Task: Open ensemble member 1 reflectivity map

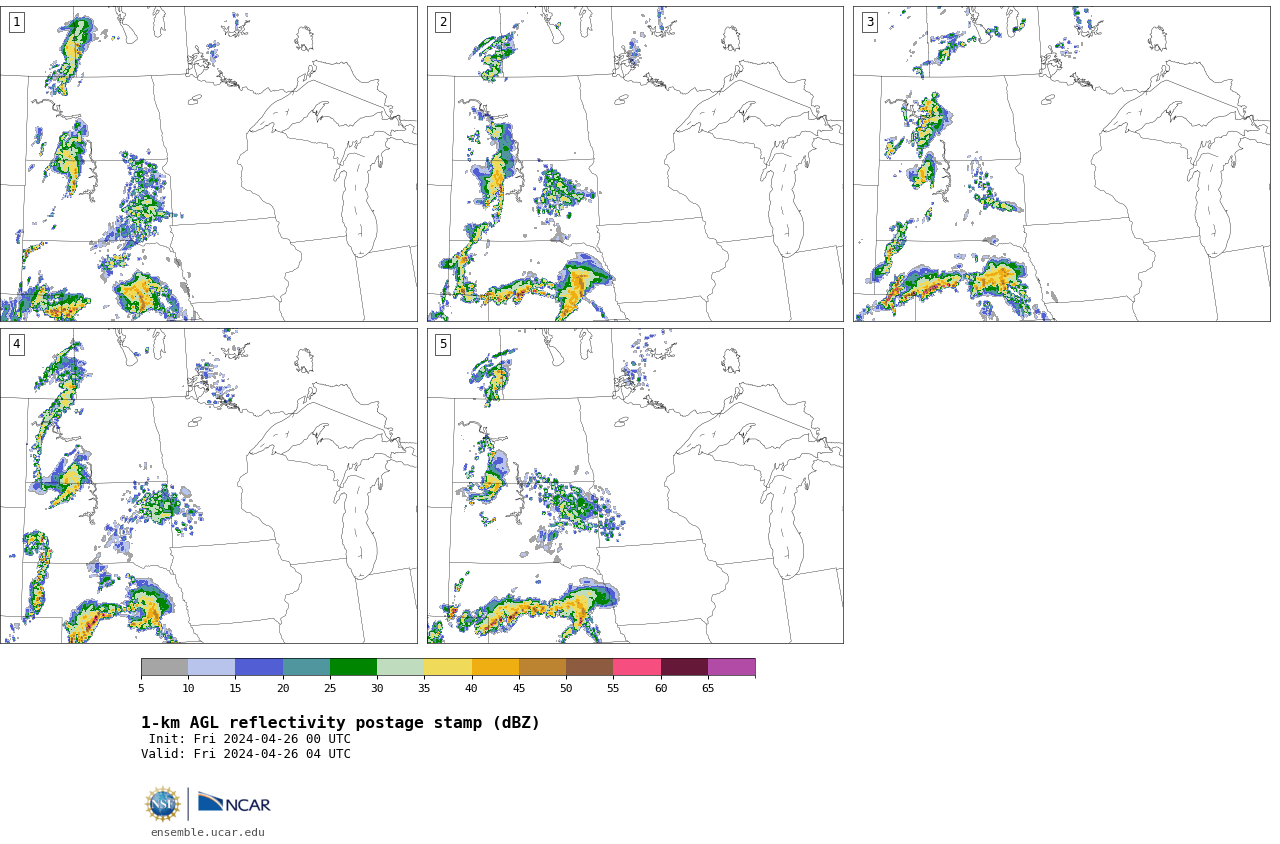Action: click(208, 164)
